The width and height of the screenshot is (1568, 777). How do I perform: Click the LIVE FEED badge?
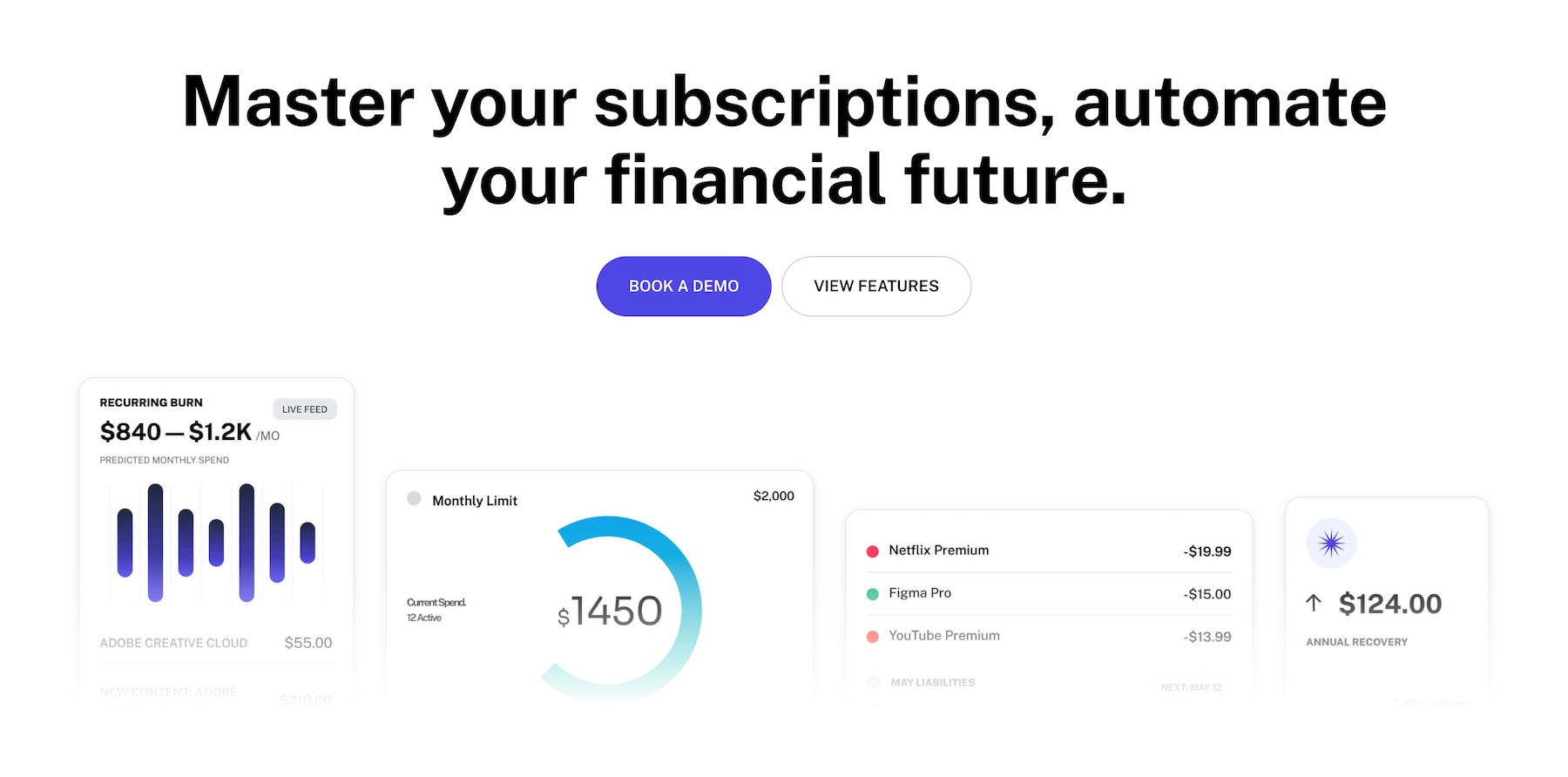click(305, 409)
